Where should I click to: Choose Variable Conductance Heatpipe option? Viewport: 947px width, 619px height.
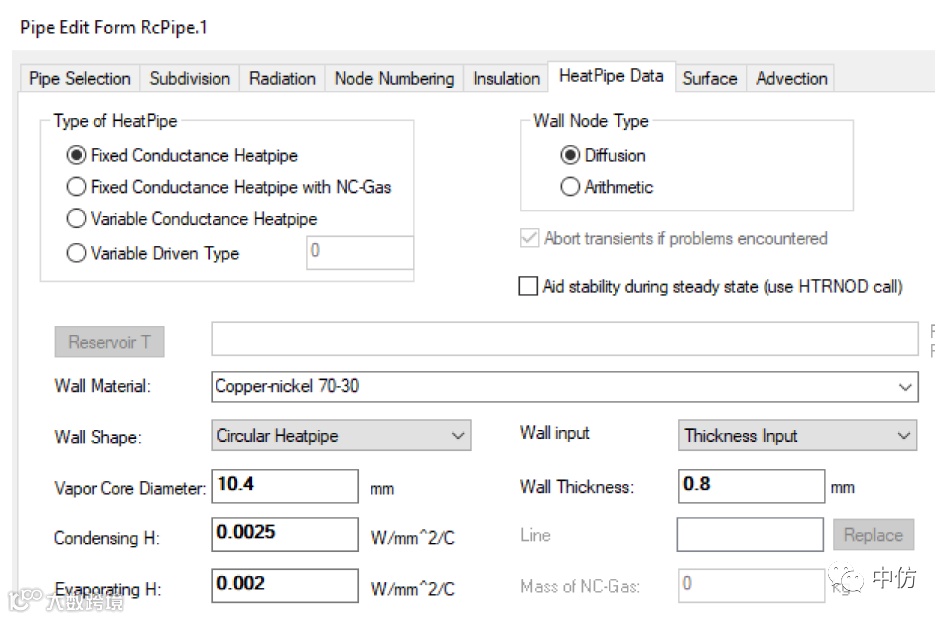pyautogui.click(x=76, y=219)
